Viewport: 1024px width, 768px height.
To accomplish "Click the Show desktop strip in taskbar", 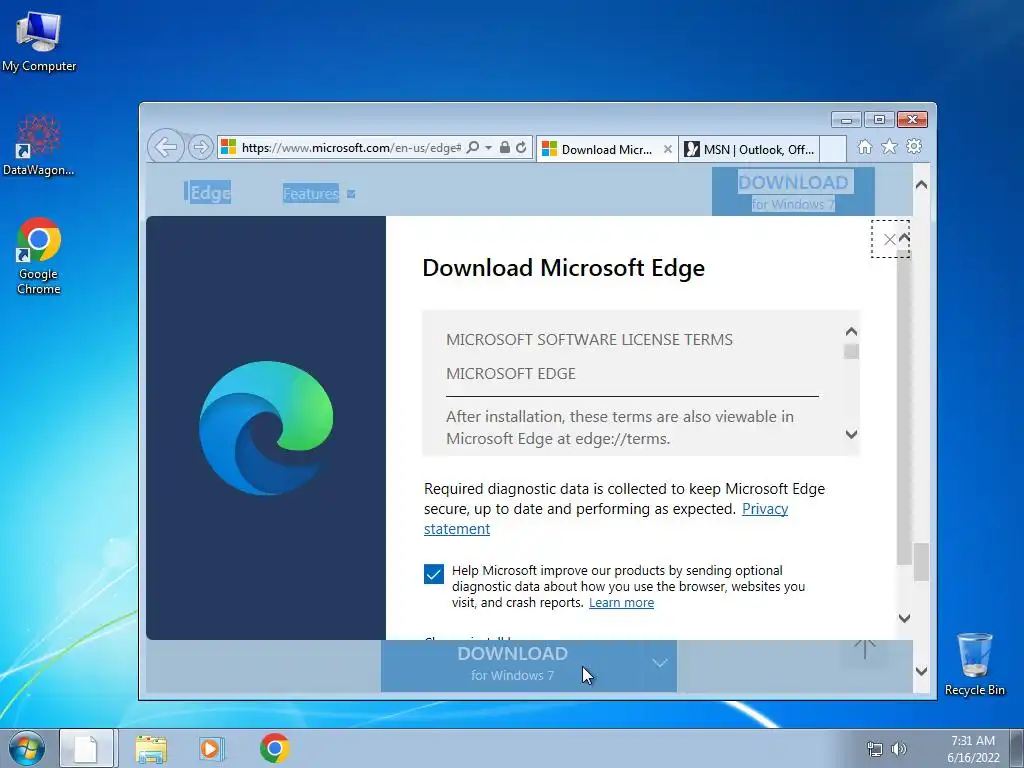I will (x=1017, y=748).
